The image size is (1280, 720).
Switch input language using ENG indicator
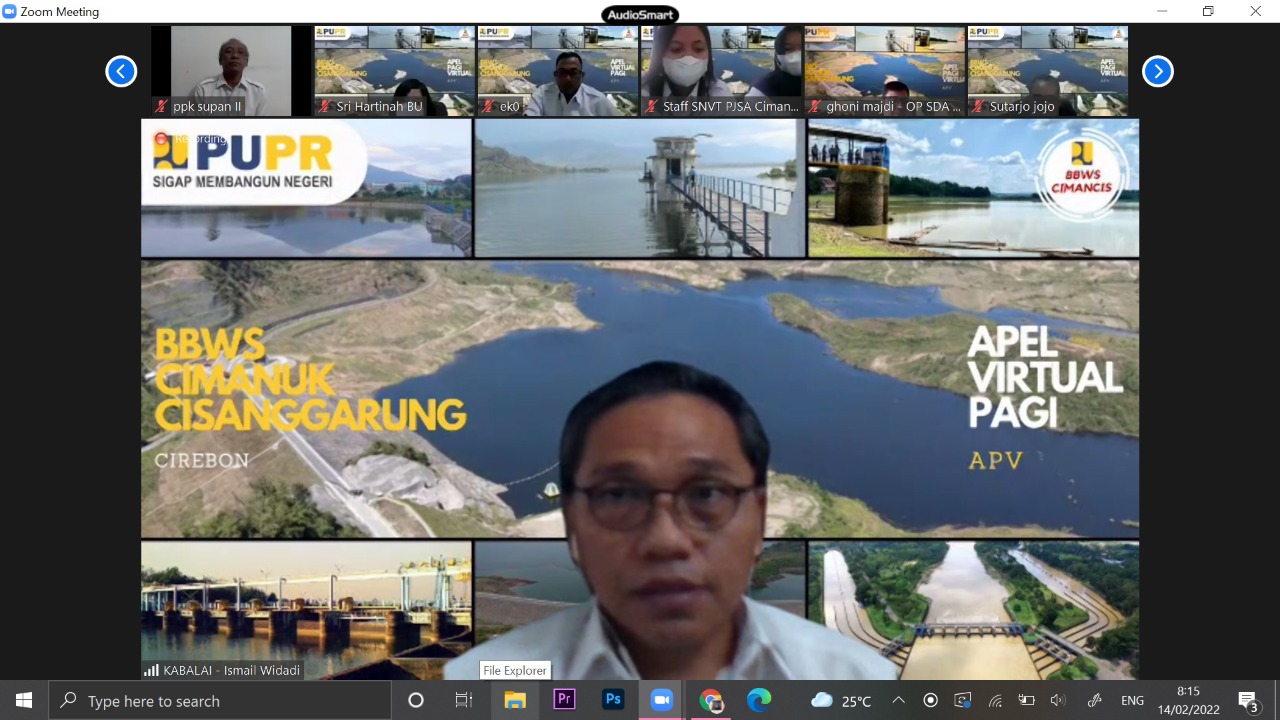coord(1132,701)
